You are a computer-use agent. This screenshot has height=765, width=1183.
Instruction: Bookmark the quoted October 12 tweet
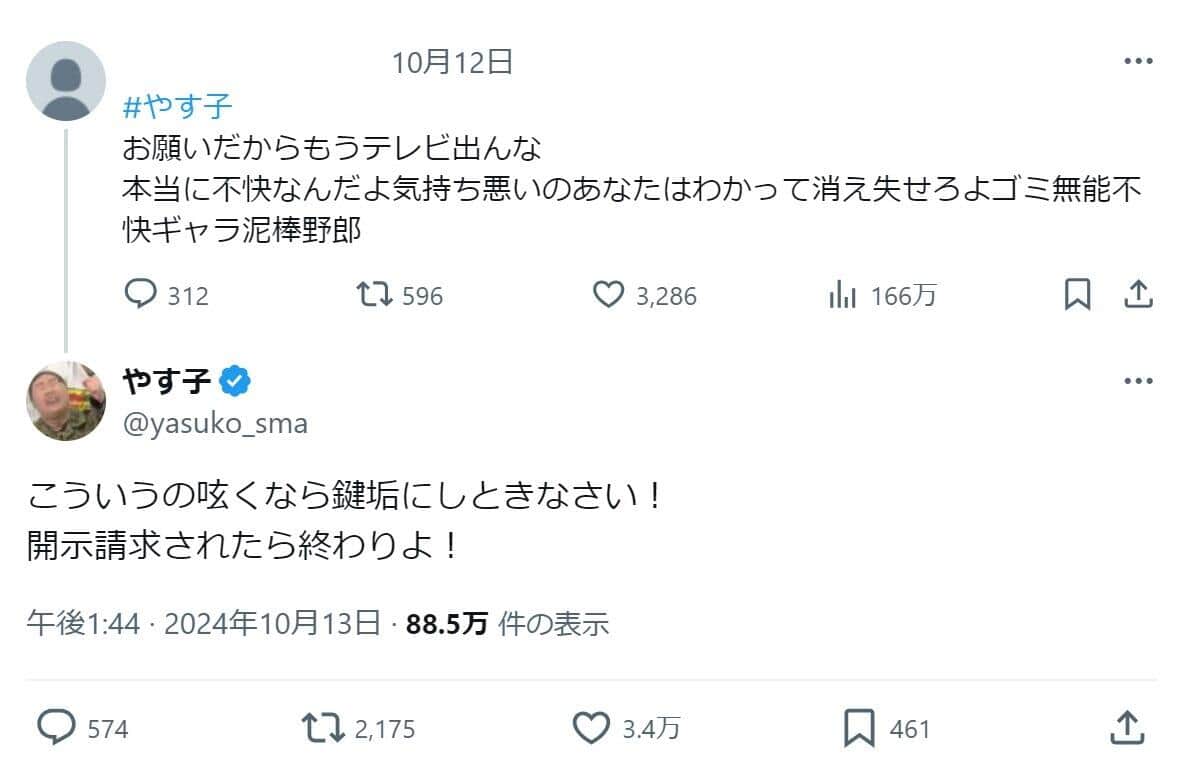[x=1077, y=295]
